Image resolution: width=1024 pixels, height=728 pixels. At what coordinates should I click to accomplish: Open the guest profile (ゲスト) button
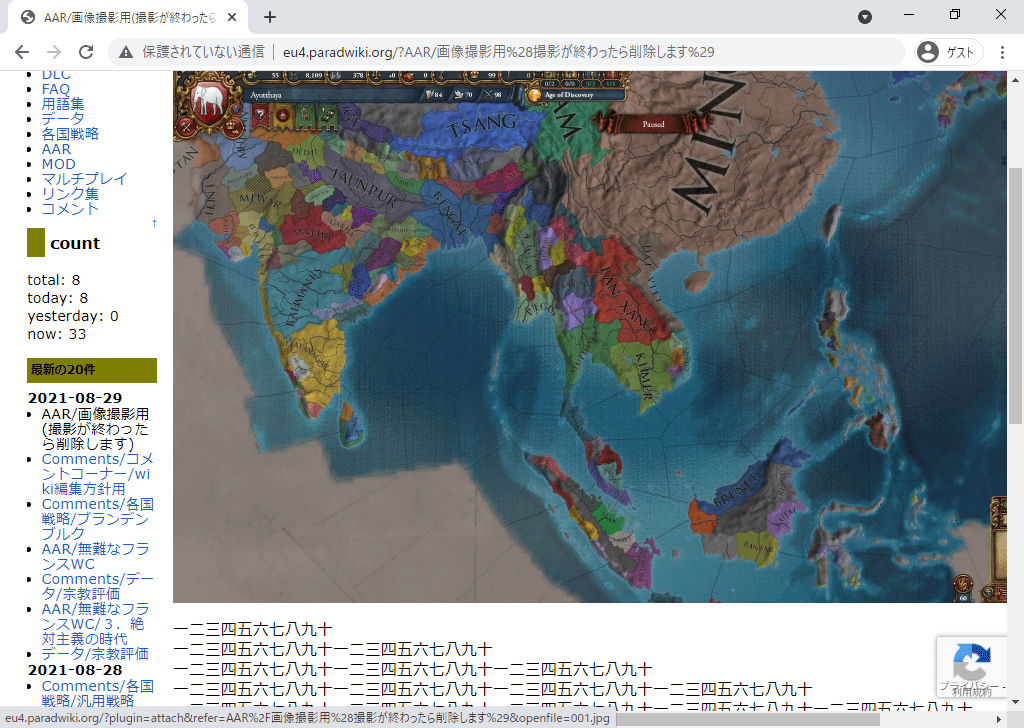coord(949,52)
